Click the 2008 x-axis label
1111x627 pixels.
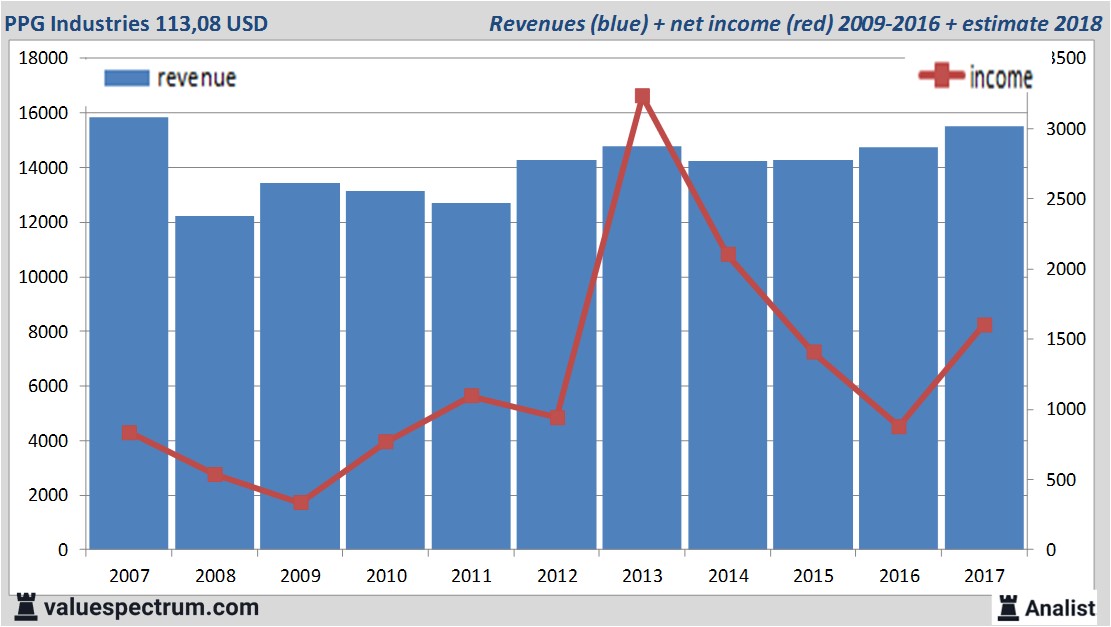coord(215,575)
